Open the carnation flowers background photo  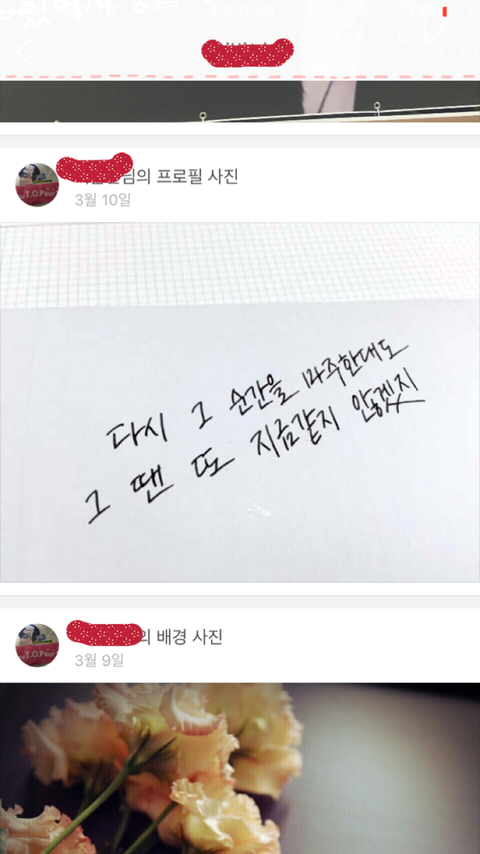pyautogui.click(x=240, y=768)
